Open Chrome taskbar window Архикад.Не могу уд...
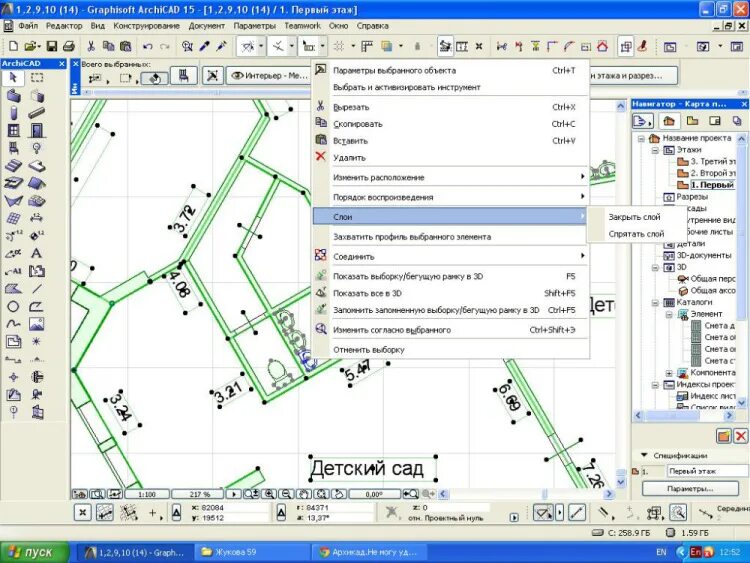Viewport: 750px width, 563px height. (368, 552)
